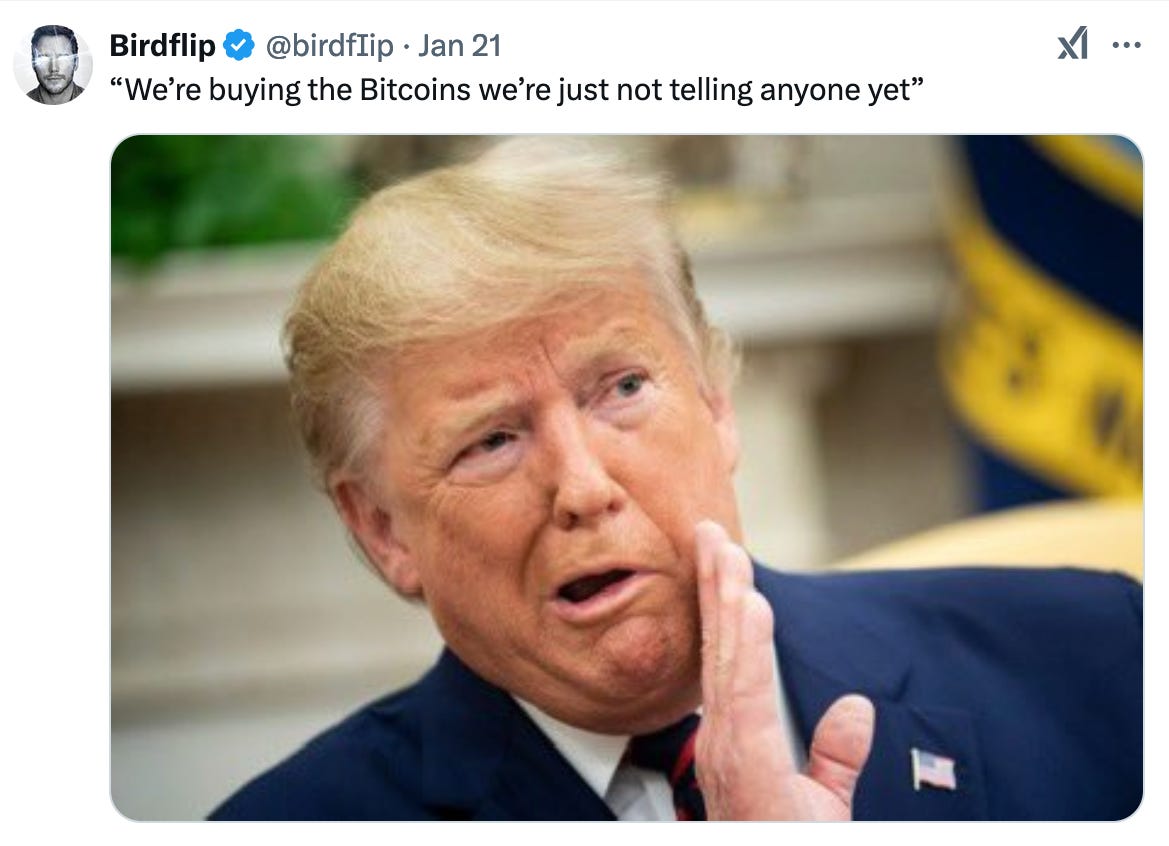Click the blue verified checkmark badge
Screen dimensions: 1169x846
(239, 45)
